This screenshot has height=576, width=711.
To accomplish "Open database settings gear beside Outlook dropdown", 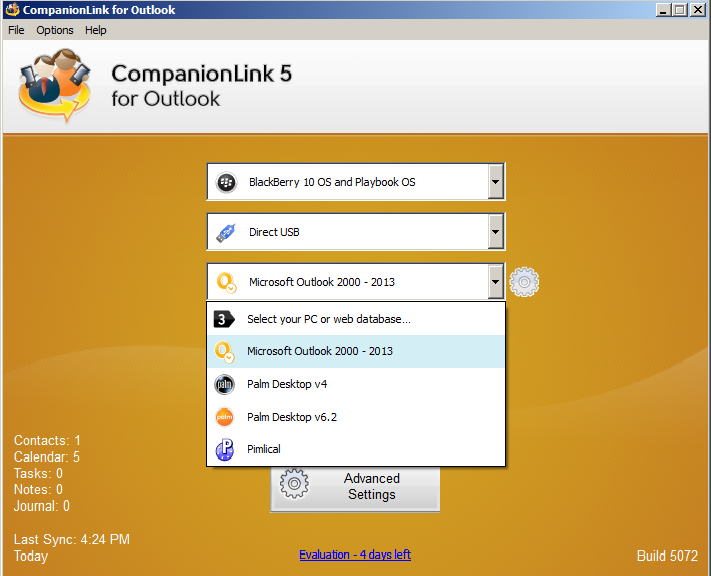I will point(524,282).
